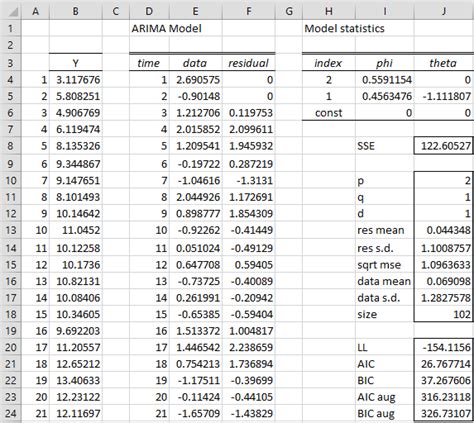Select column B header
This screenshot has height=423, width=474.
point(76,11)
